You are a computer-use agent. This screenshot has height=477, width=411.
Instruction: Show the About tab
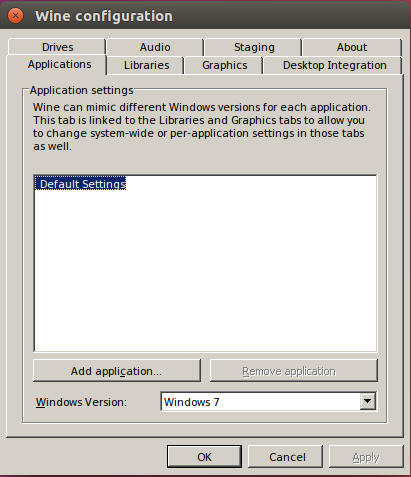click(352, 47)
